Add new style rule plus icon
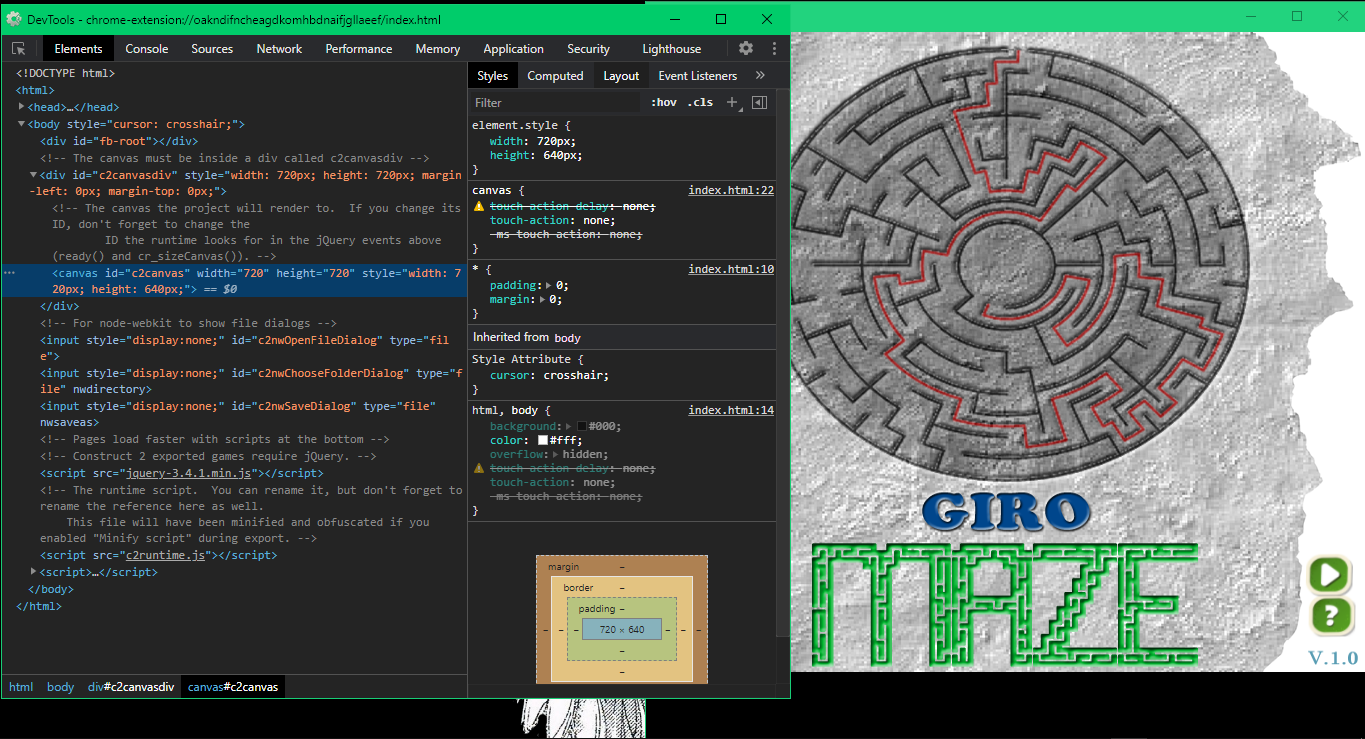 (x=732, y=102)
